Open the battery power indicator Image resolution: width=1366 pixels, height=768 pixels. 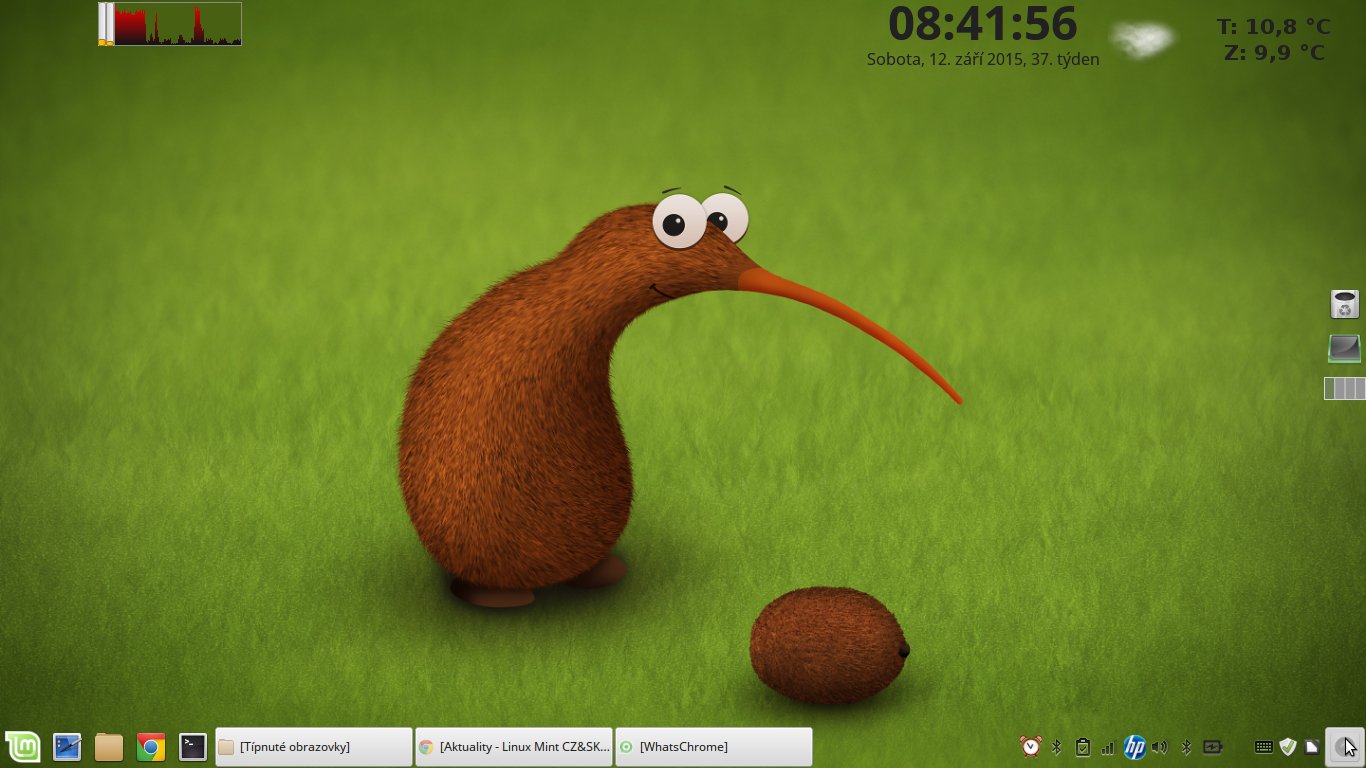pos(1213,747)
